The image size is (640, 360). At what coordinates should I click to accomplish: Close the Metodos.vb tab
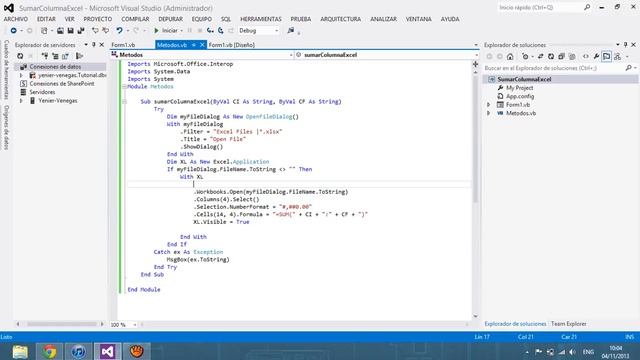click(202, 45)
